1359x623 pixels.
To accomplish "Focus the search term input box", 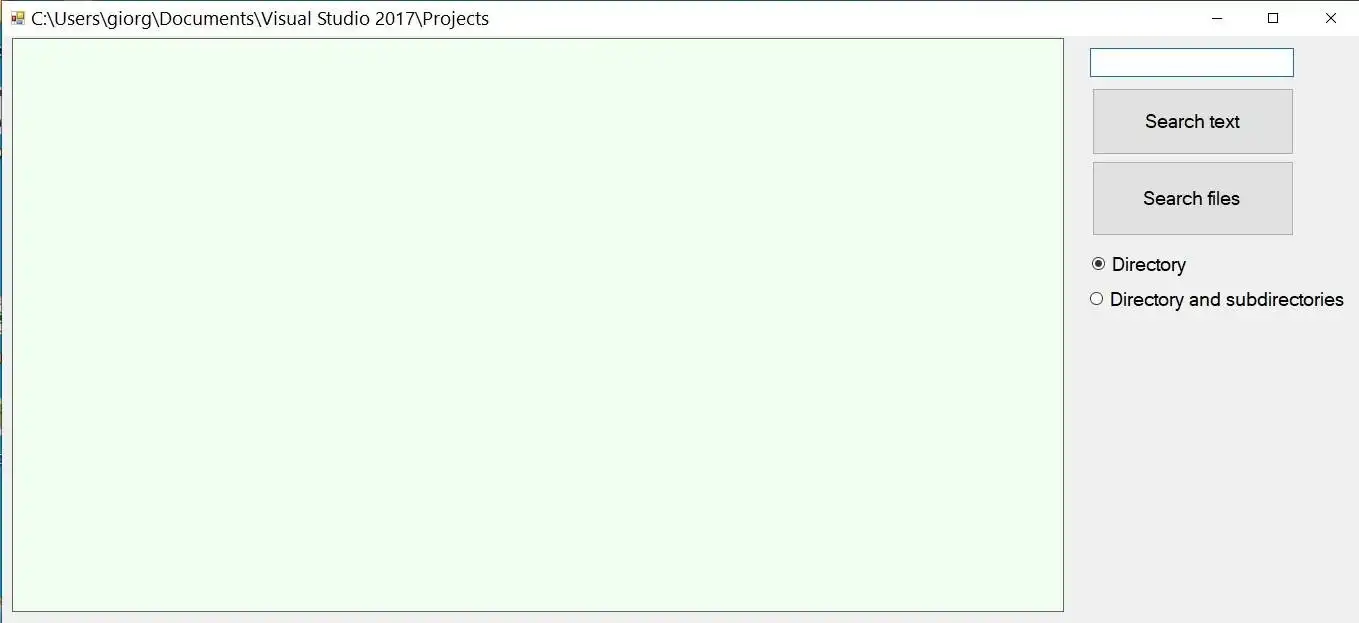I will (x=1192, y=62).
